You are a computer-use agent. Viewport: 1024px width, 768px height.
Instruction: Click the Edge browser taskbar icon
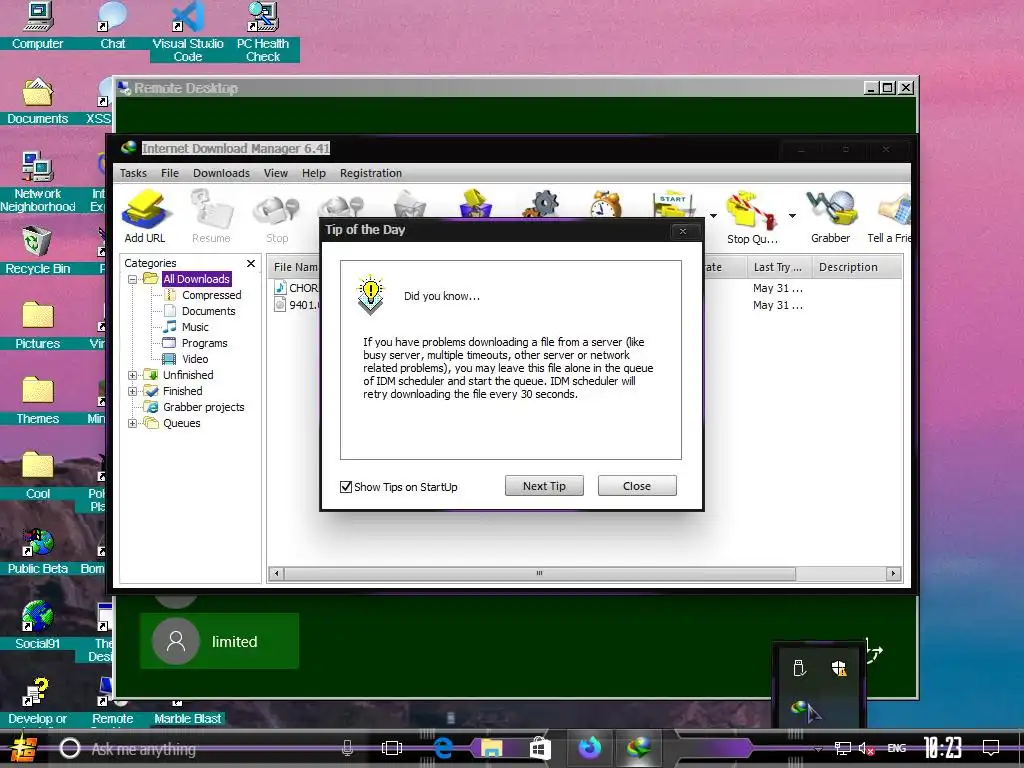click(x=443, y=748)
